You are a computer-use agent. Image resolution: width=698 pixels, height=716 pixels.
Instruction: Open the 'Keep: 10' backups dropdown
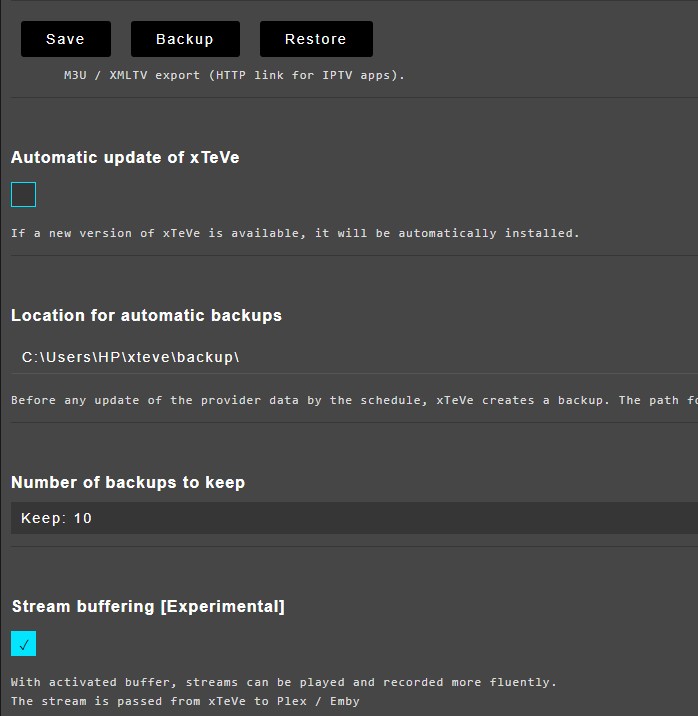click(354, 518)
